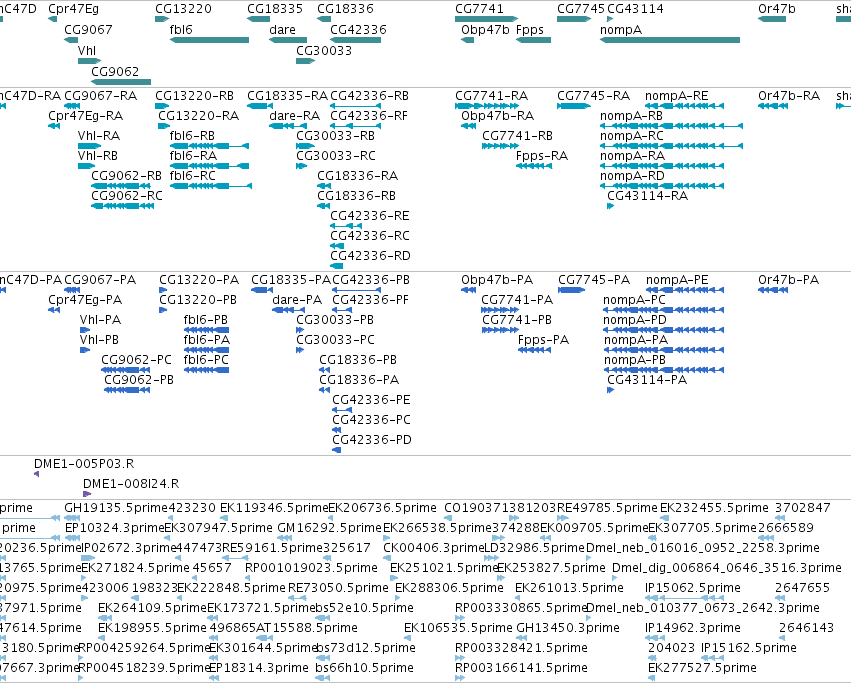Click EST CK00406.3prime label

pos(434,548)
